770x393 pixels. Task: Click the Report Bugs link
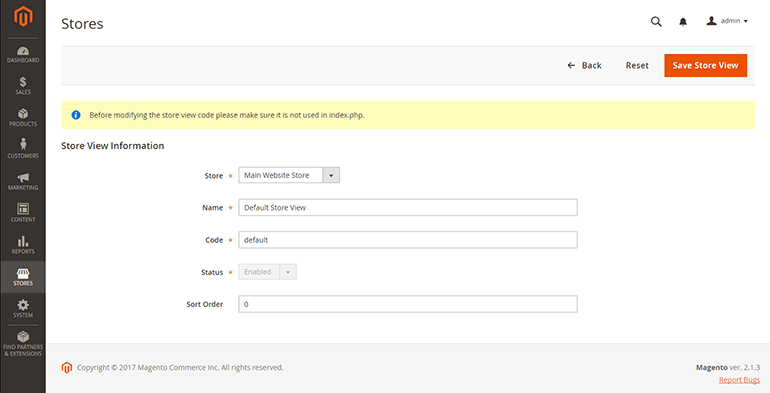tap(739, 380)
